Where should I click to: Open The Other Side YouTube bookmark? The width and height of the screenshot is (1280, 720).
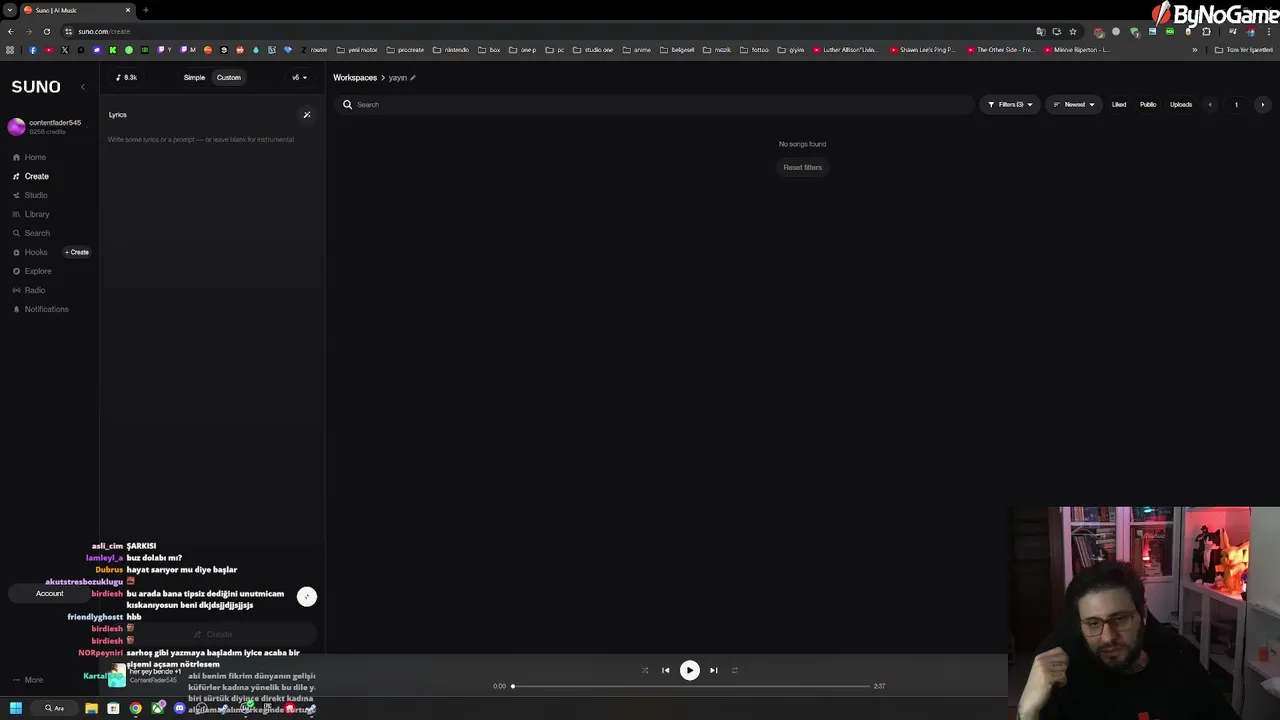[1000, 50]
